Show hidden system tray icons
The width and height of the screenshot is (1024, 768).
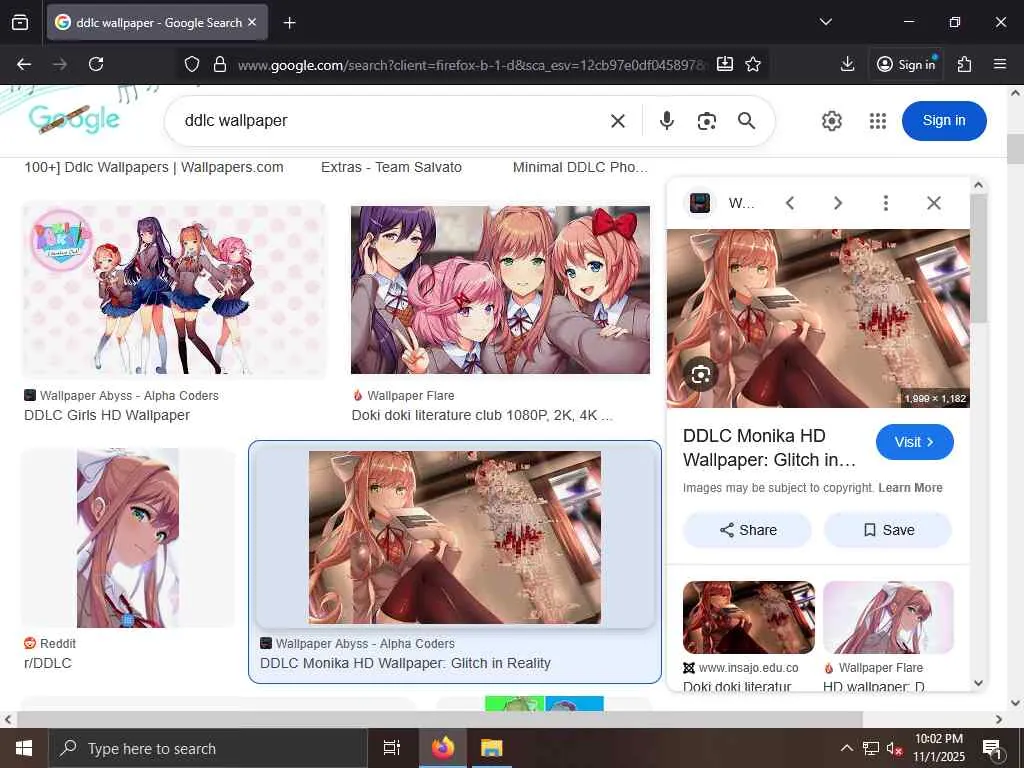point(846,748)
